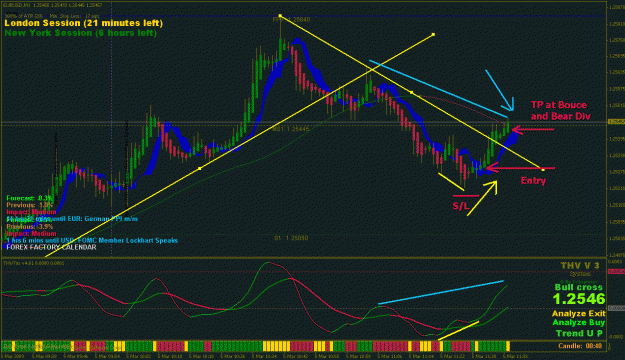Click the "Trend U P" status text
Viewport: 625px width, 360px height.
579,333
